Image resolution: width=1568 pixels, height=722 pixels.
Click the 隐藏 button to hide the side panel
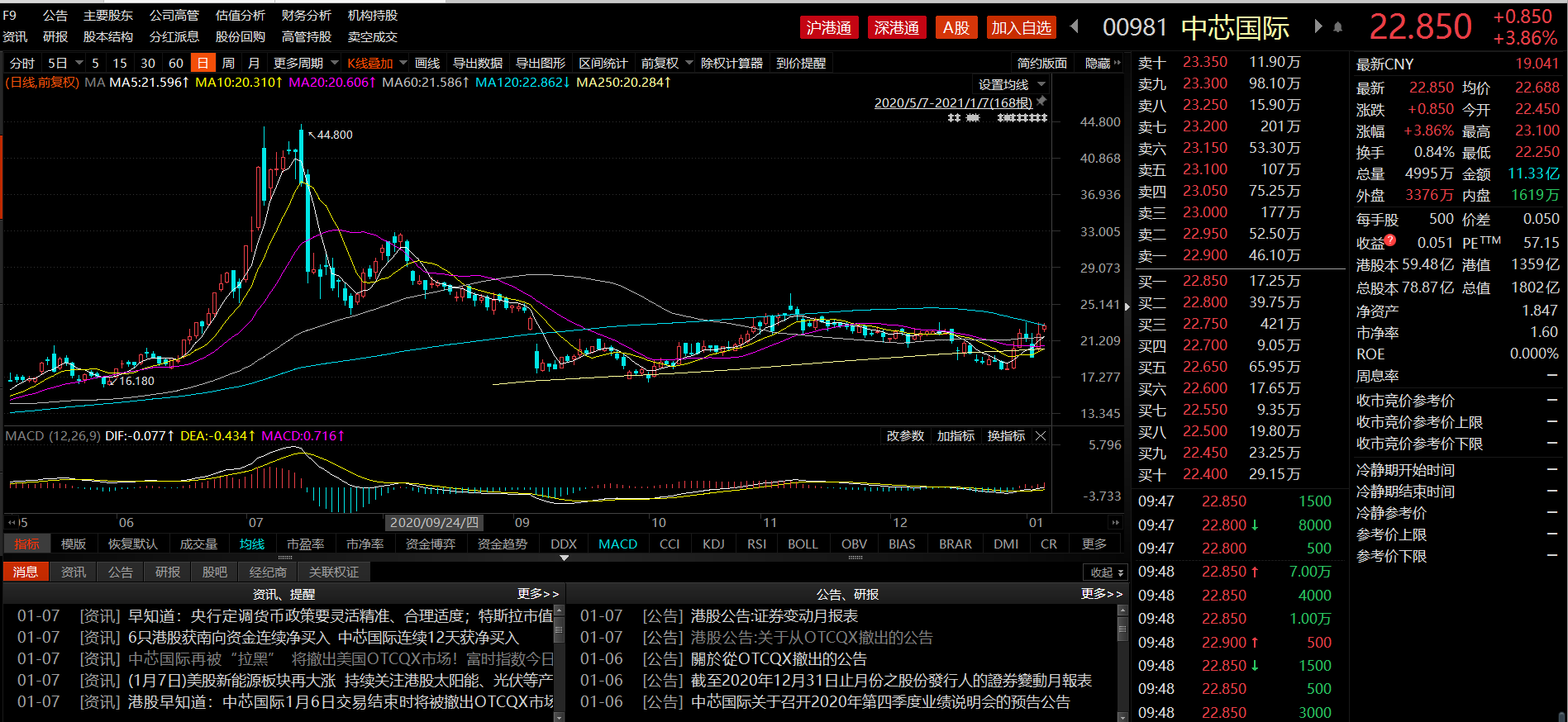[1103, 63]
